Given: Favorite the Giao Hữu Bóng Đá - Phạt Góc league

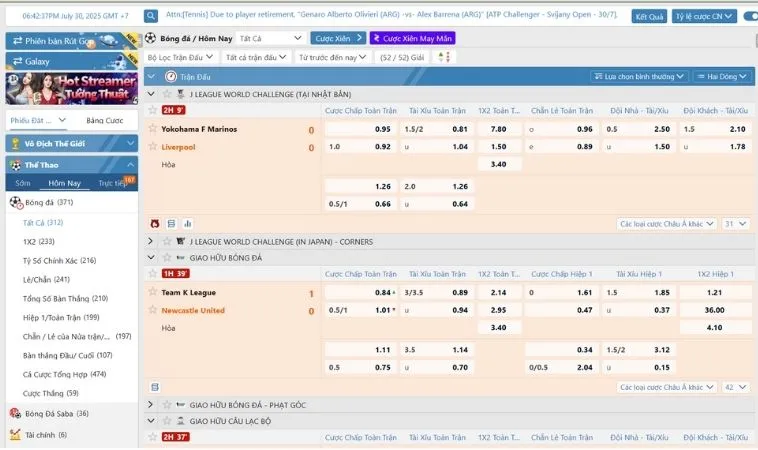Looking at the screenshot, I should [167, 404].
